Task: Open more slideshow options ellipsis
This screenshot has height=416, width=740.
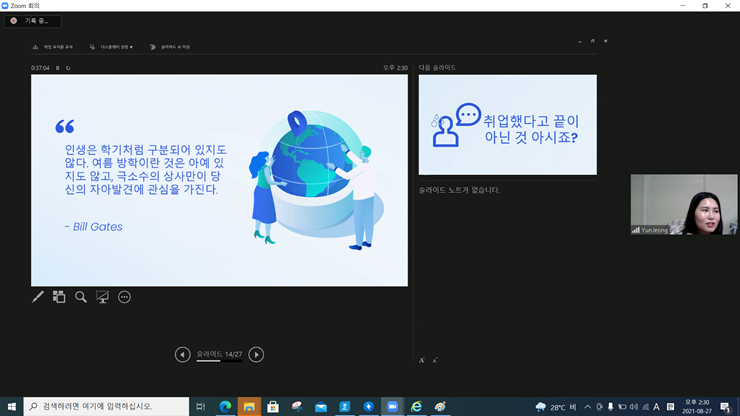Action: coord(124,297)
